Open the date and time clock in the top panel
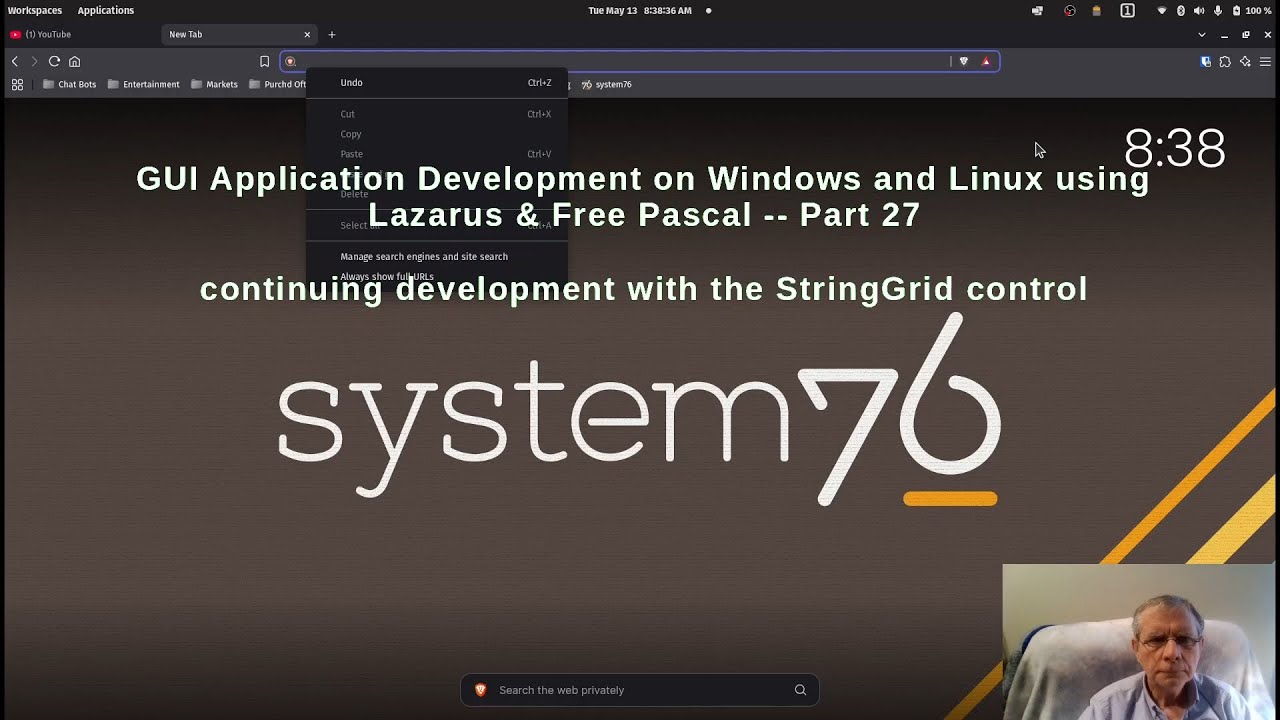1280x720 pixels. pos(640,10)
